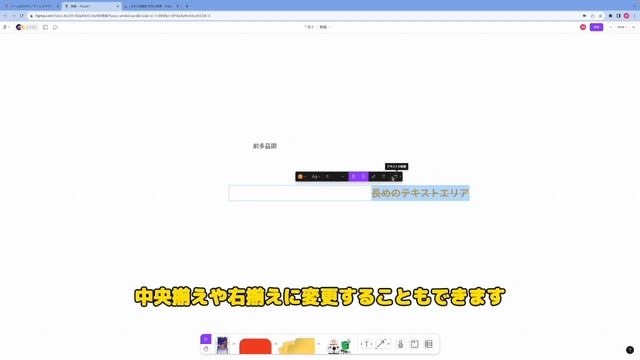
Task: Open the stickers and widgets tray
Action: coord(340,346)
